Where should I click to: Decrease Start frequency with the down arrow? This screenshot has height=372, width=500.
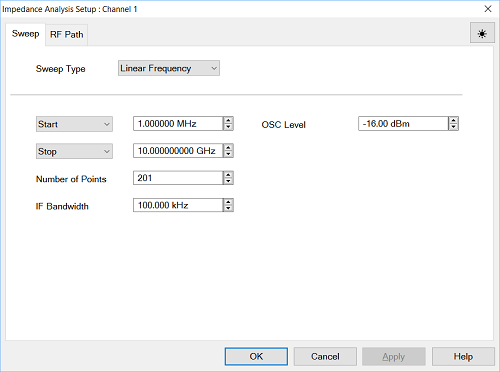coord(228,127)
